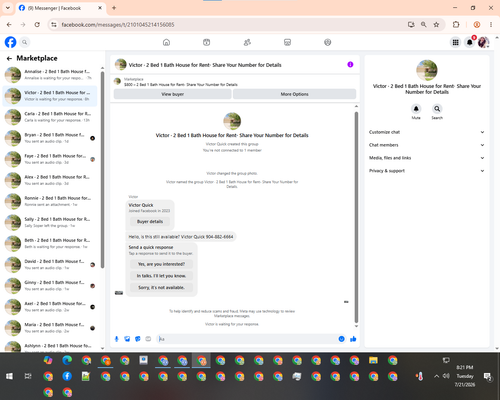Open Victor Quick's Buyer details
The height and width of the screenshot is (400, 500).
(x=150, y=221)
